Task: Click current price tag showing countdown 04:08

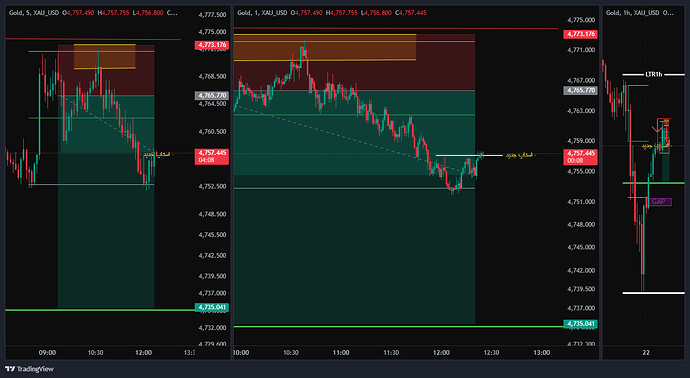Action: pyautogui.click(x=212, y=157)
